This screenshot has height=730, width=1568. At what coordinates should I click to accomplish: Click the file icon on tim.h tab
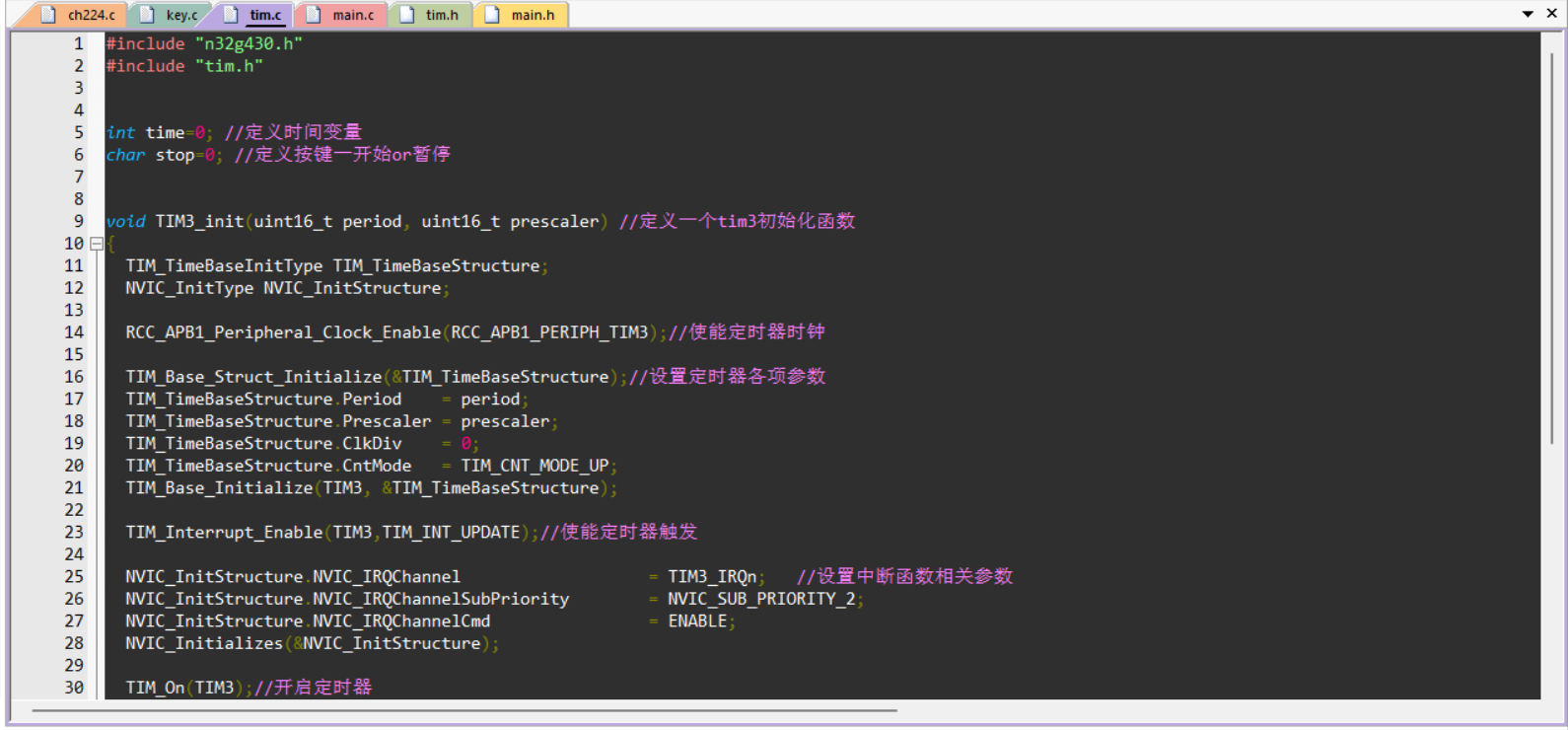(x=406, y=15)
